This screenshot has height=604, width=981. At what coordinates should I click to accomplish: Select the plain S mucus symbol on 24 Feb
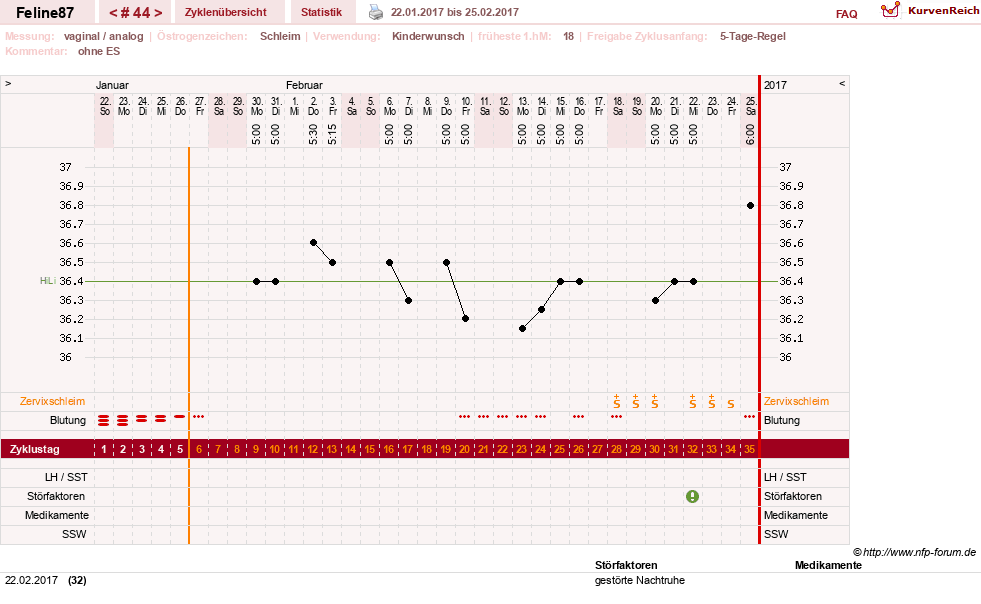(x=731, y=404)
